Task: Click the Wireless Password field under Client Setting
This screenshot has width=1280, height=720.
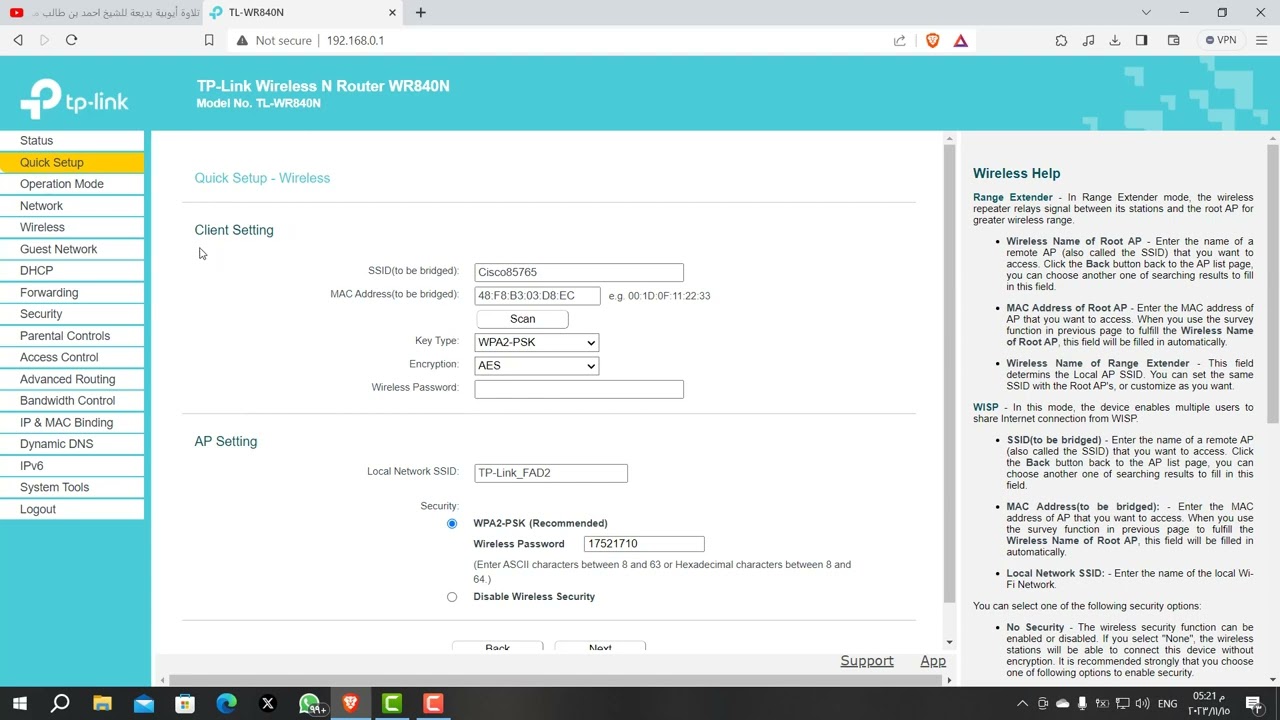Action: coord(579,389)
